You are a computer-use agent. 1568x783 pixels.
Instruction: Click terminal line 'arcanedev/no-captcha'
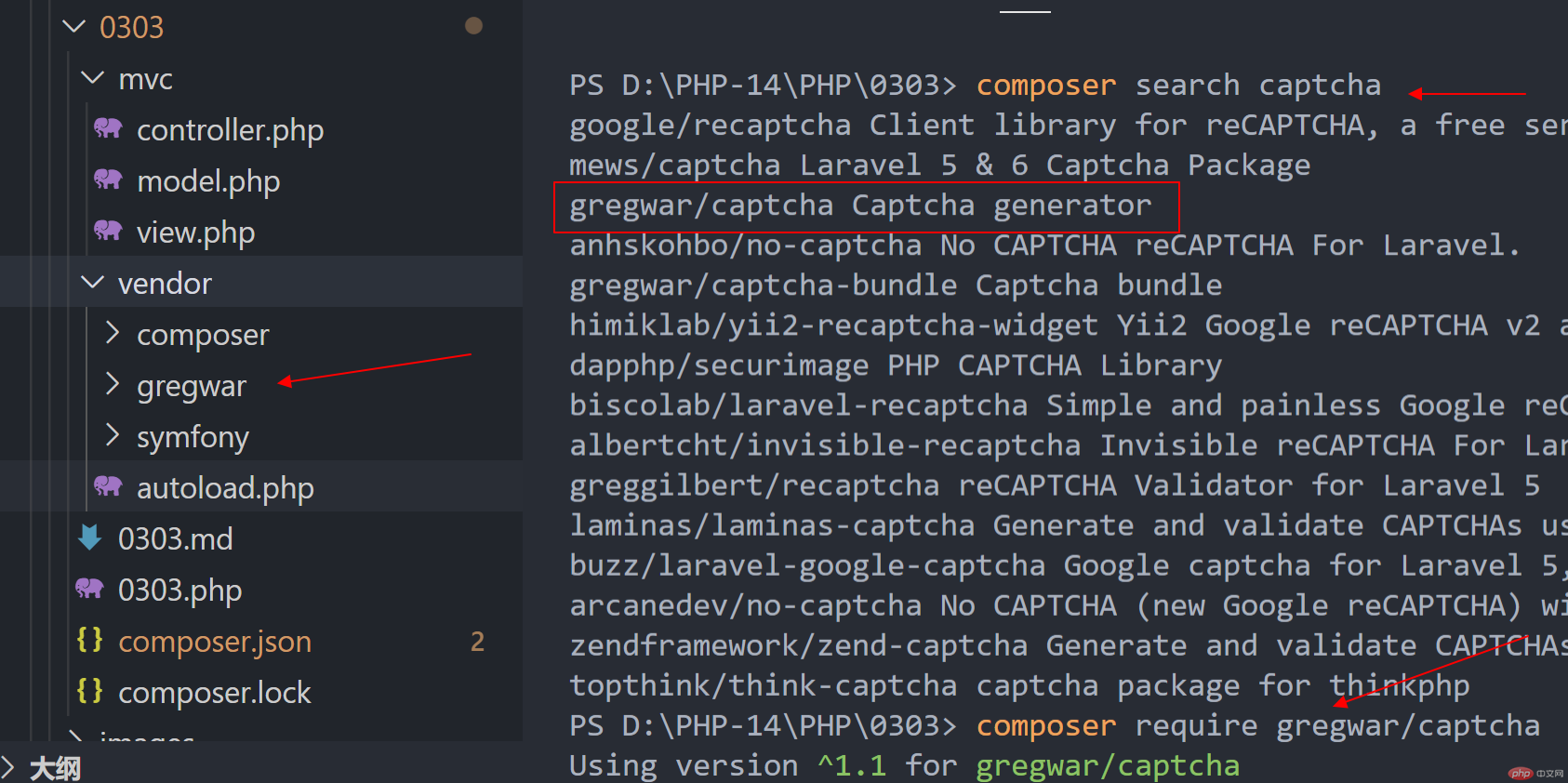pyautogui.click(x=1069, y=605)
